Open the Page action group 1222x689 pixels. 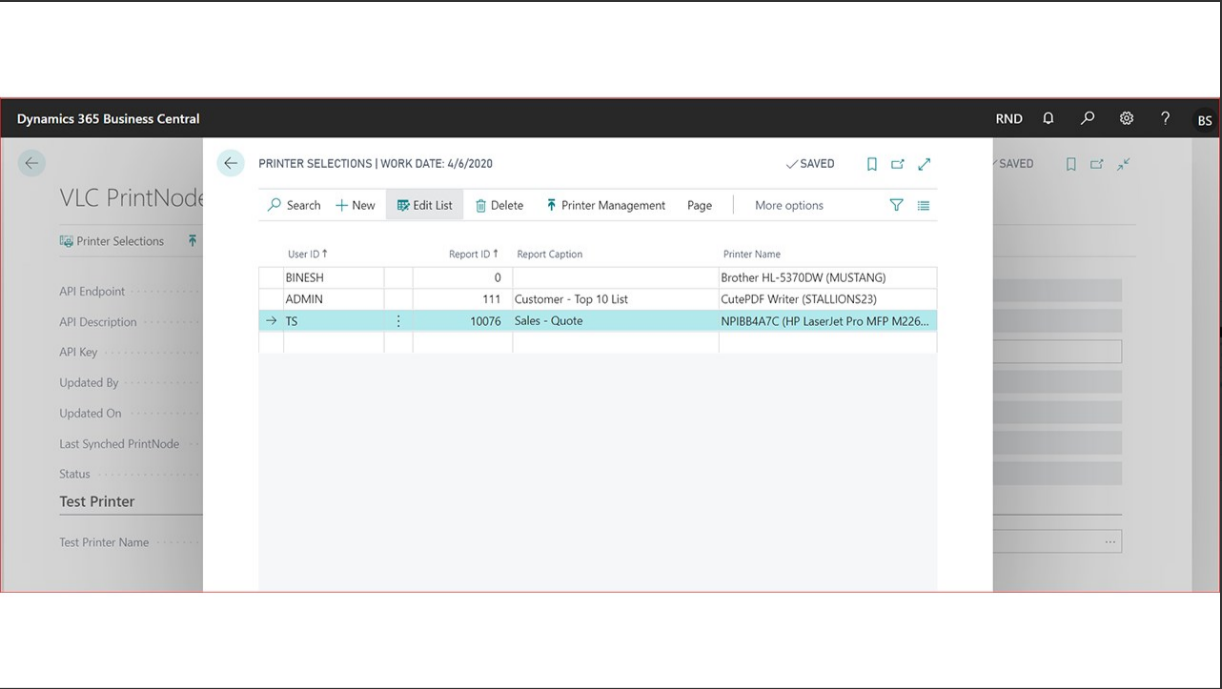[698, 204]
